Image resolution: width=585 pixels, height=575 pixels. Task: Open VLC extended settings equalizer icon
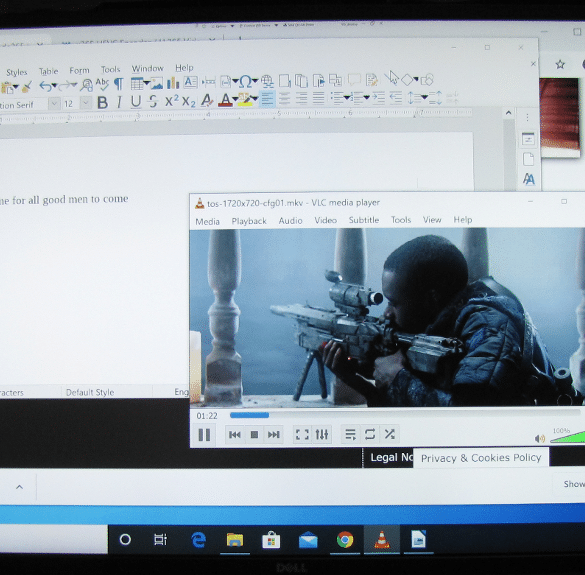322,434
